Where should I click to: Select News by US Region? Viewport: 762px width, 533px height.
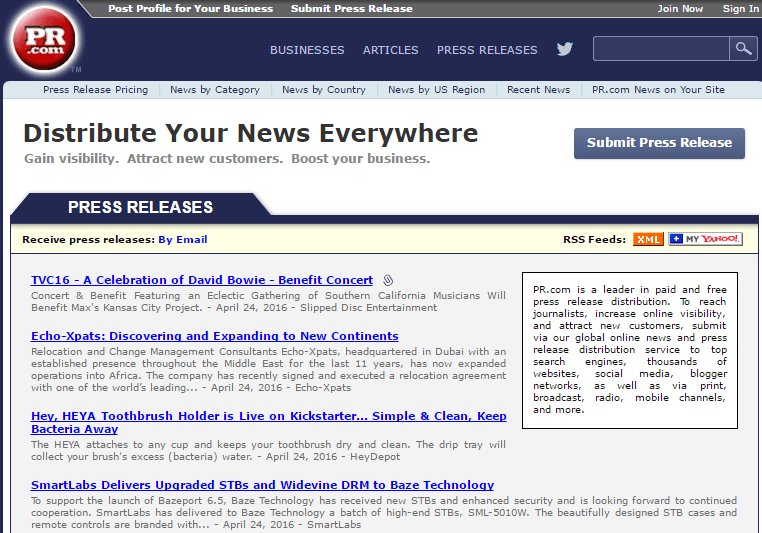[x=436, y=90]
